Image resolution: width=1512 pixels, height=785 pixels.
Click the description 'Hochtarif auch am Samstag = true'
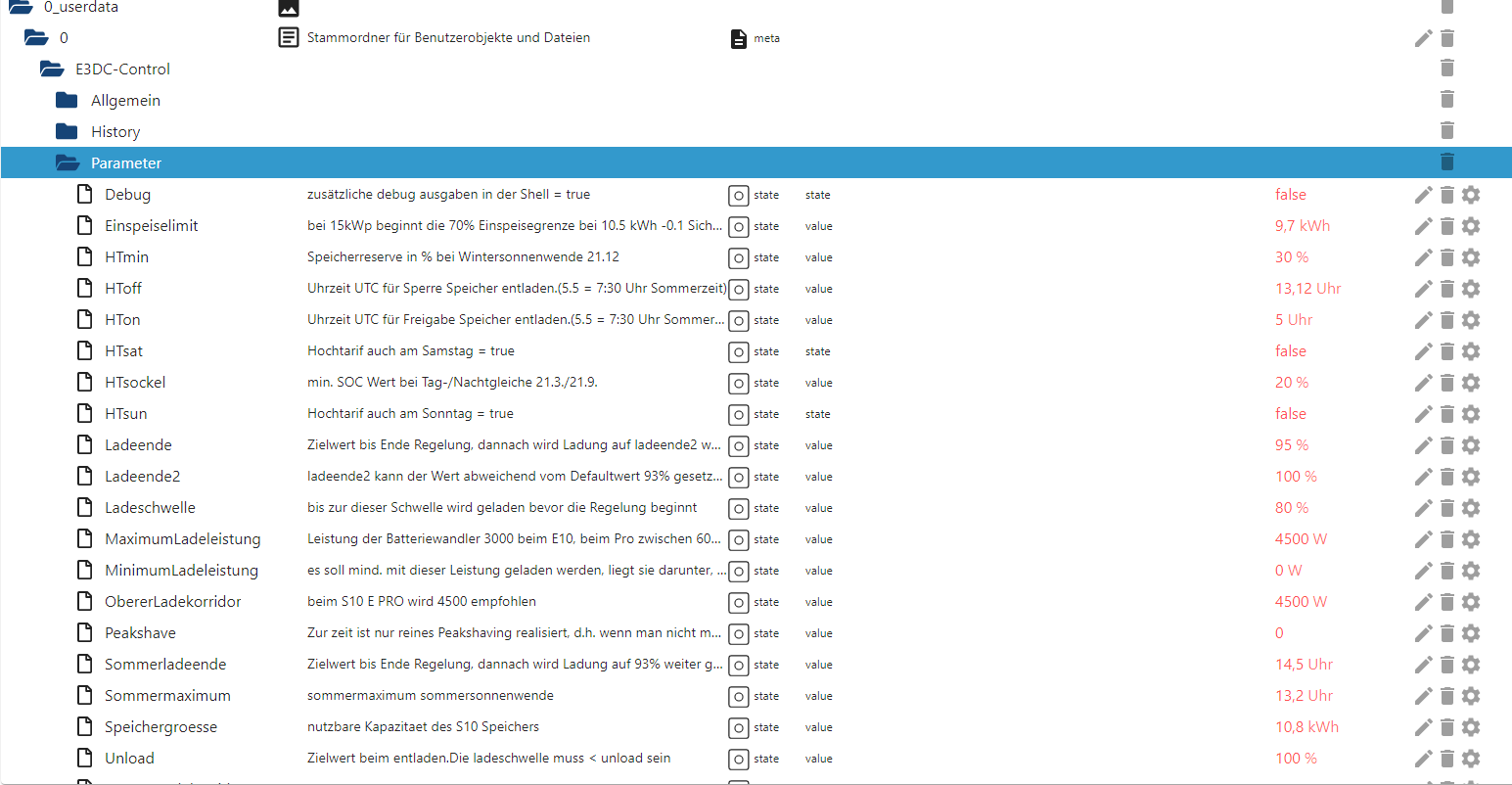(x=411, y=351)
